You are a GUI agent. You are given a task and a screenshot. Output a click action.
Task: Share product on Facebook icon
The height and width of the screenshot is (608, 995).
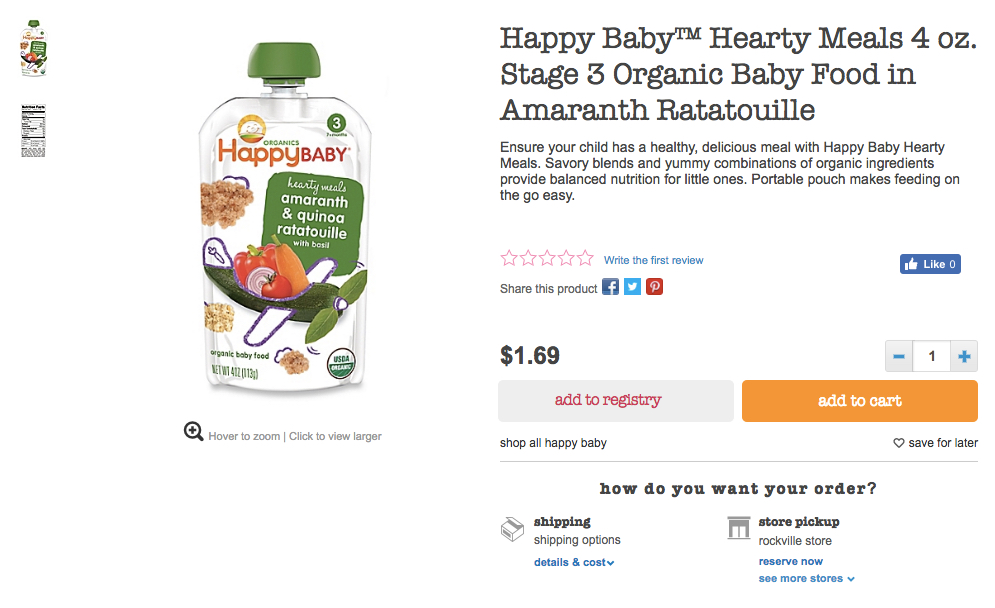tap(610, 287)
